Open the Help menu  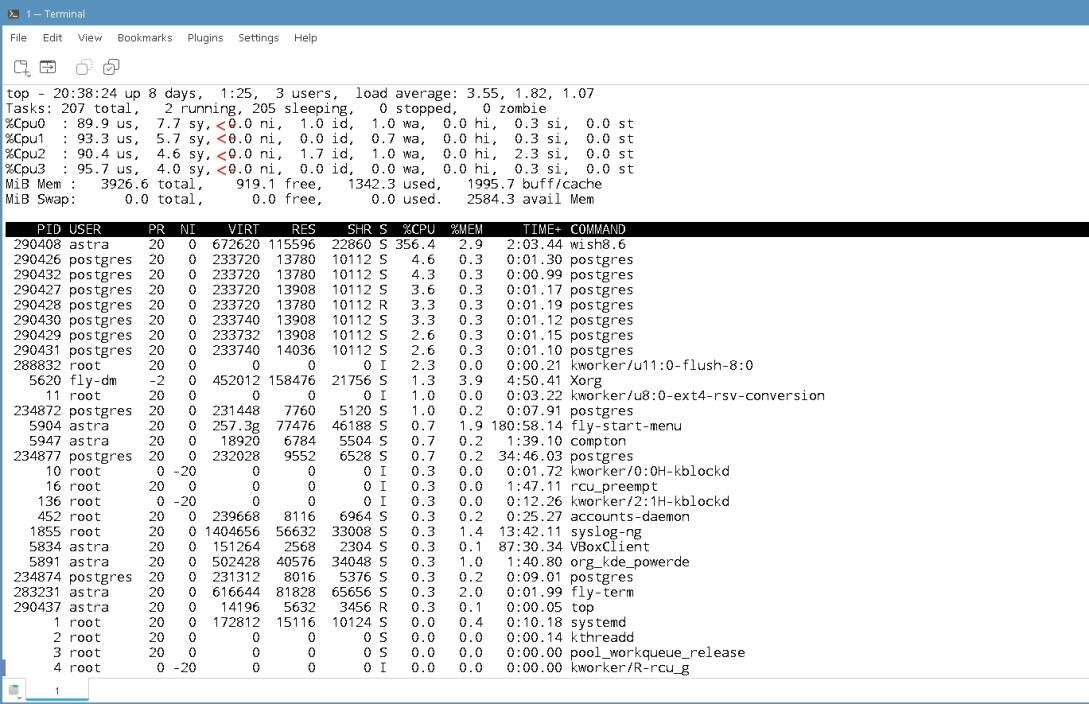305,38
